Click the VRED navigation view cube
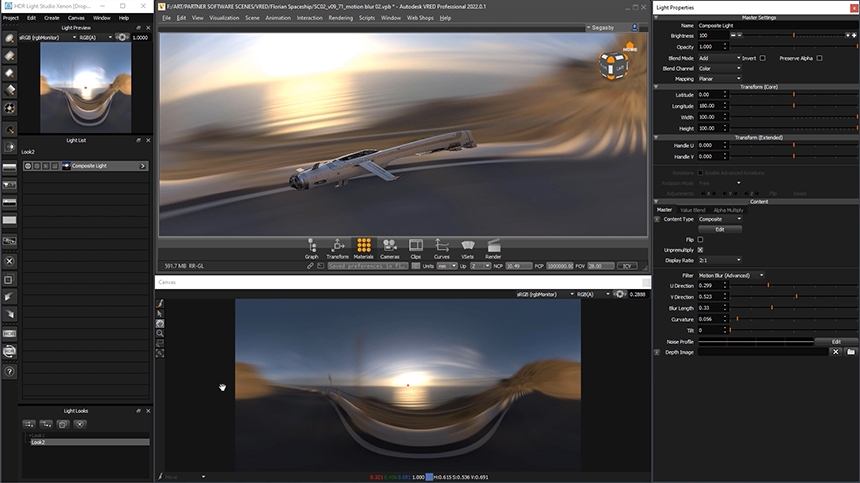The height and width of the screenshot is (483, 860). pyautogui.click(x=613, y=66)
